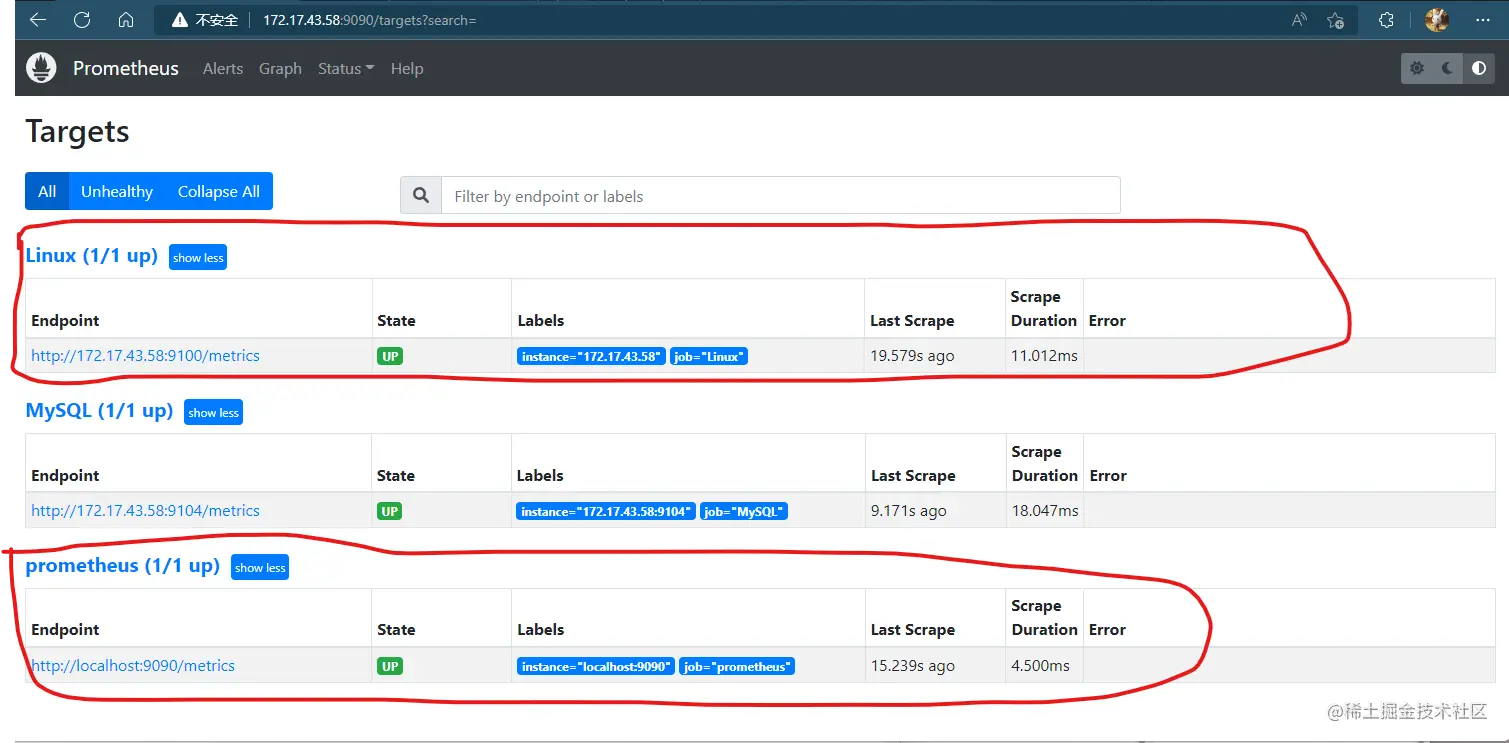
Task: Open the read aloud icon in address bar
Action: 1299,20
